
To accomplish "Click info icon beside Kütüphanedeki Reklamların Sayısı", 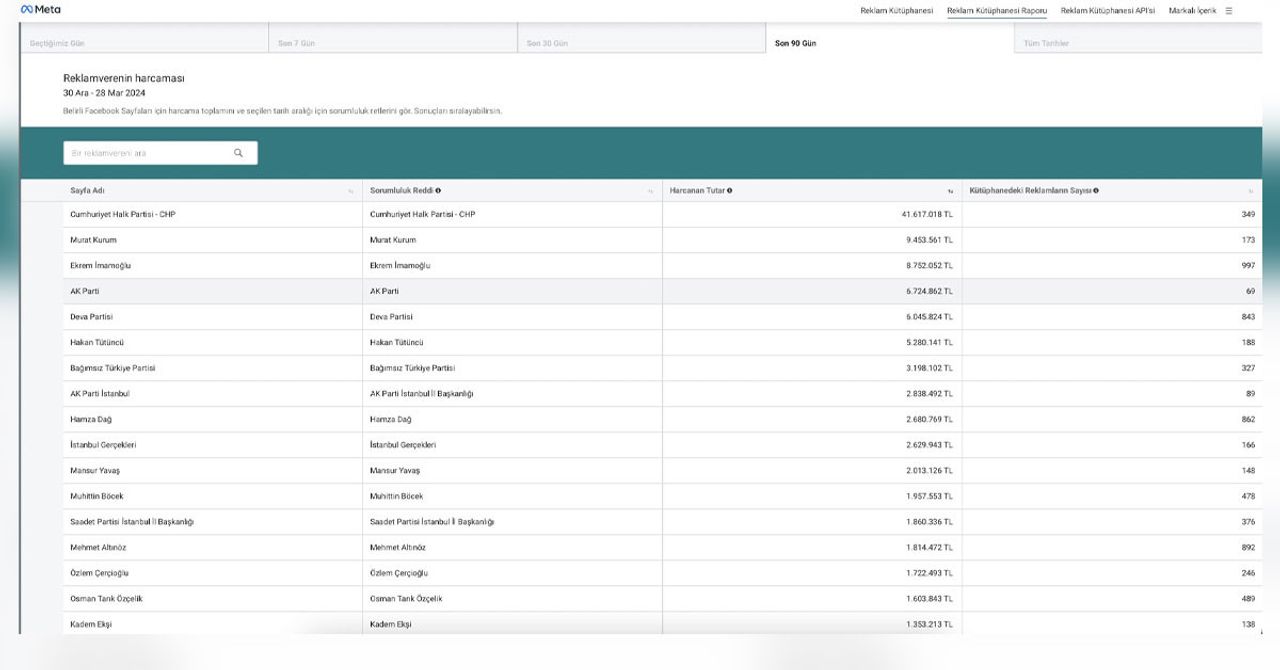I will 1096,190.
